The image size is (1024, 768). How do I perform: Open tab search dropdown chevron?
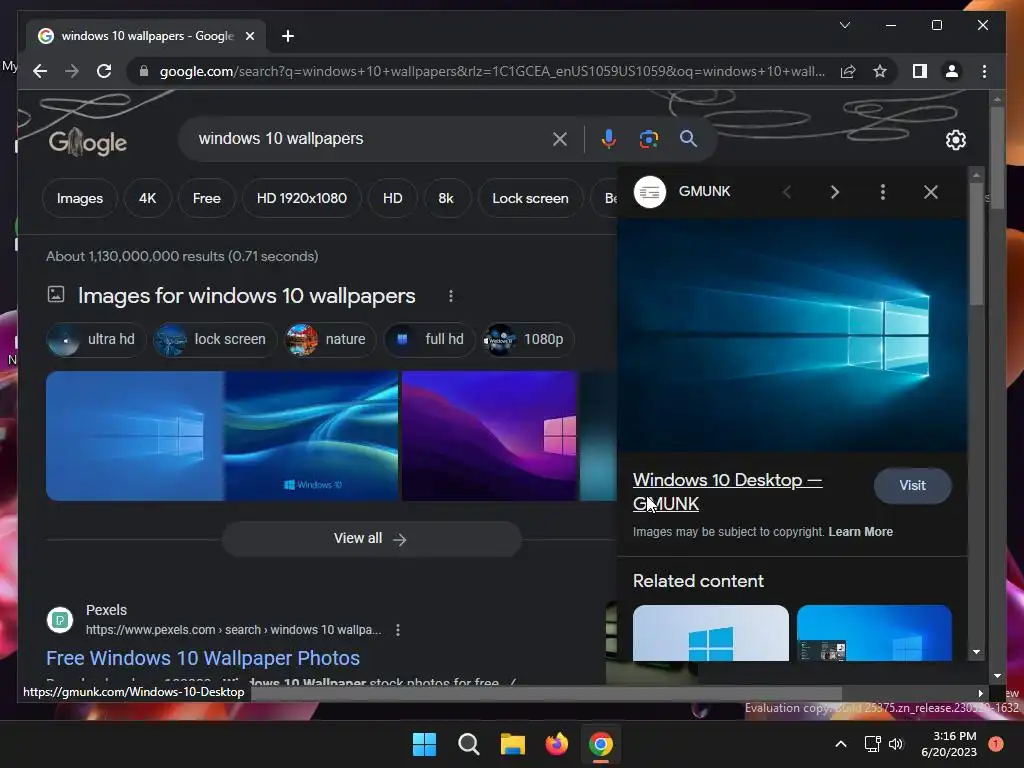coord(844,25)
